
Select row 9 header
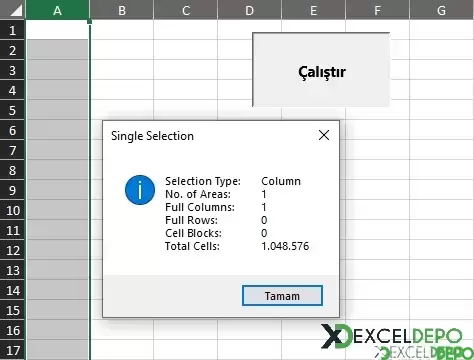(12, 190)
